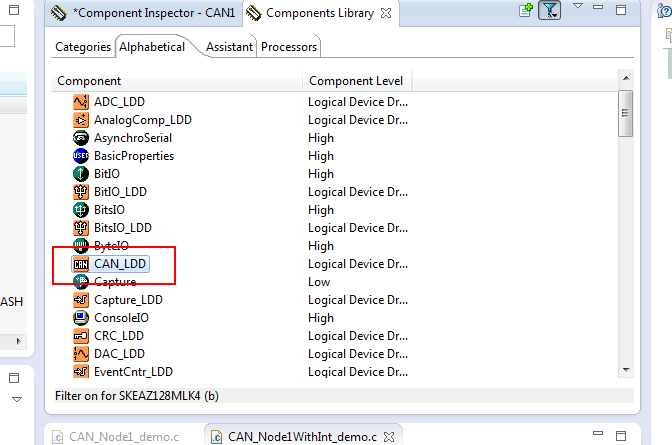Viewport: 672px width, 445px height.
Task: Click the scrollbar up arrow in component list
Action: coord(626,78)
